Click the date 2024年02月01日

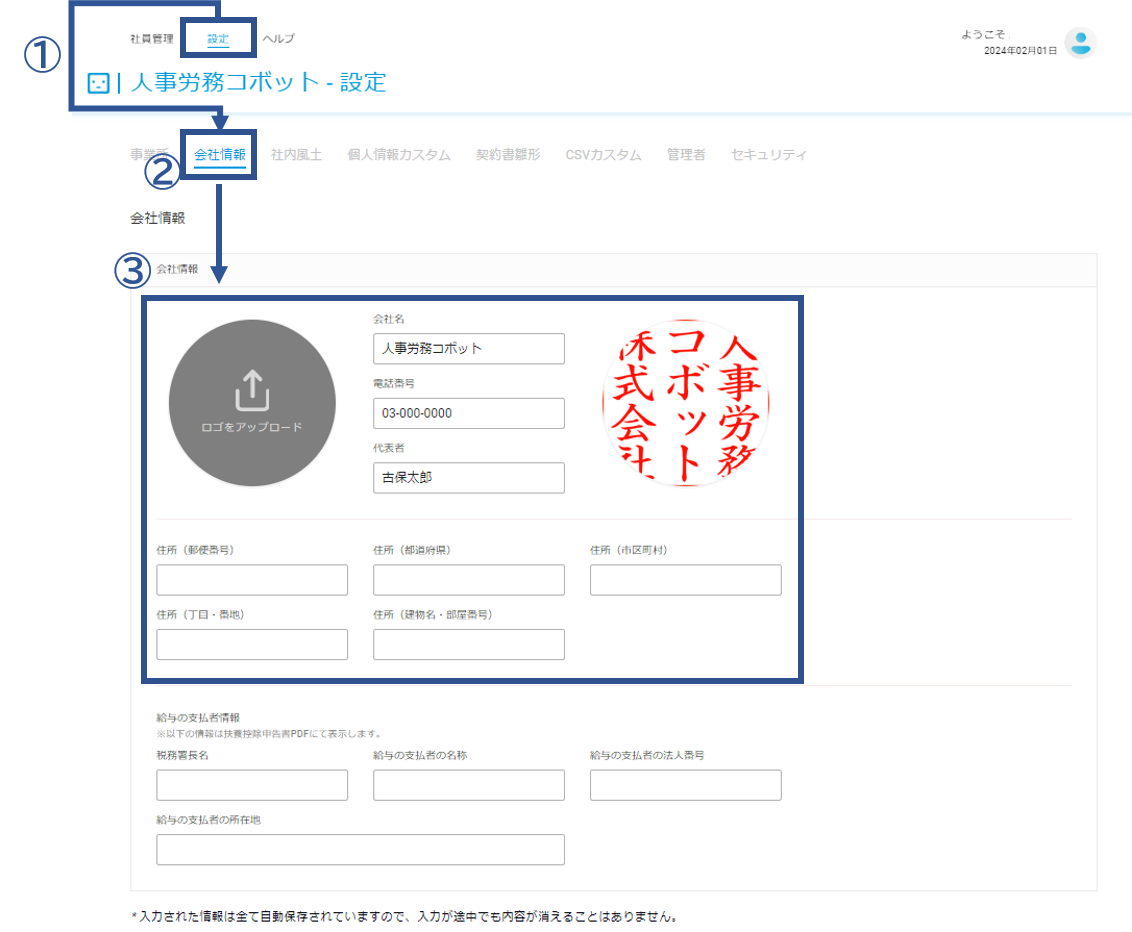[x=1020, y=51]
